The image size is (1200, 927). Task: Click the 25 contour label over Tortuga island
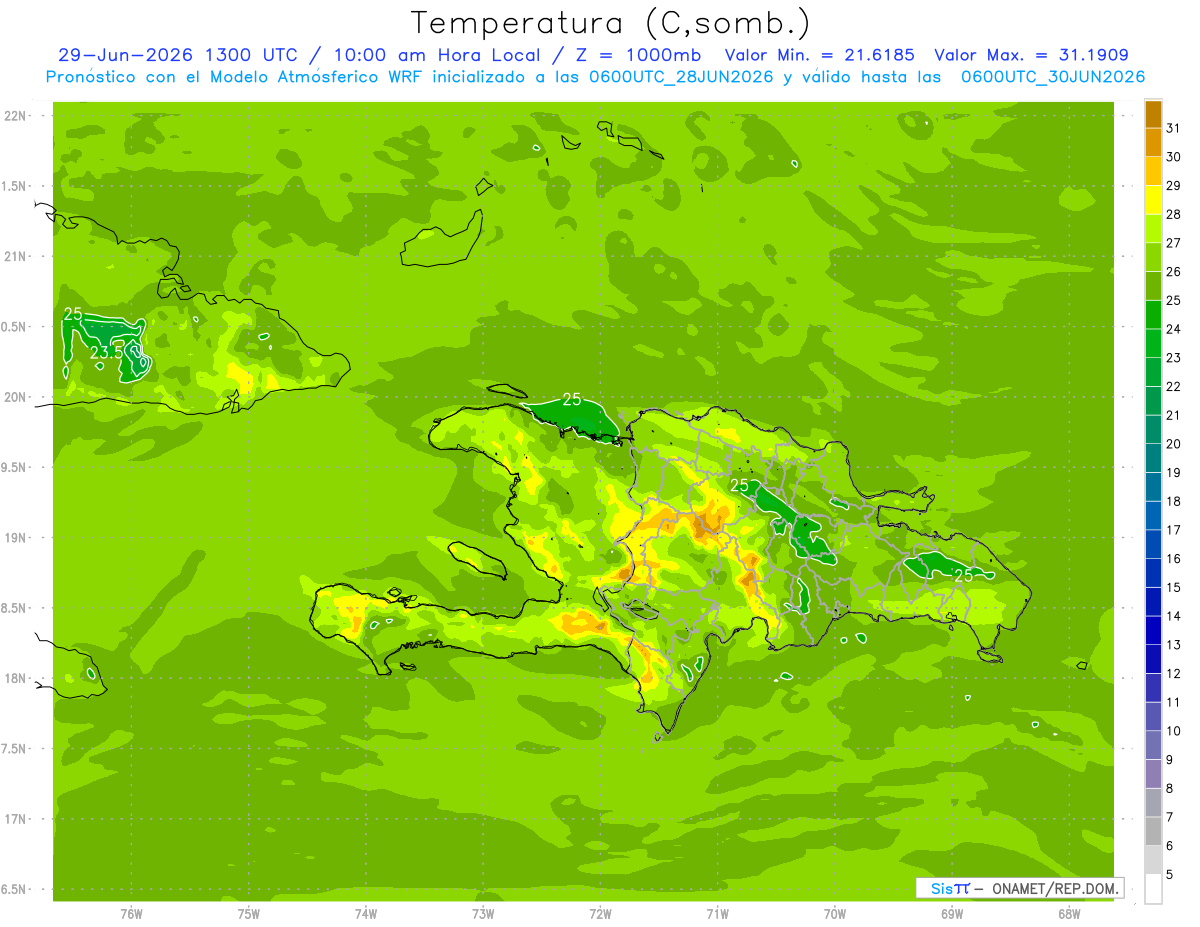572,399
